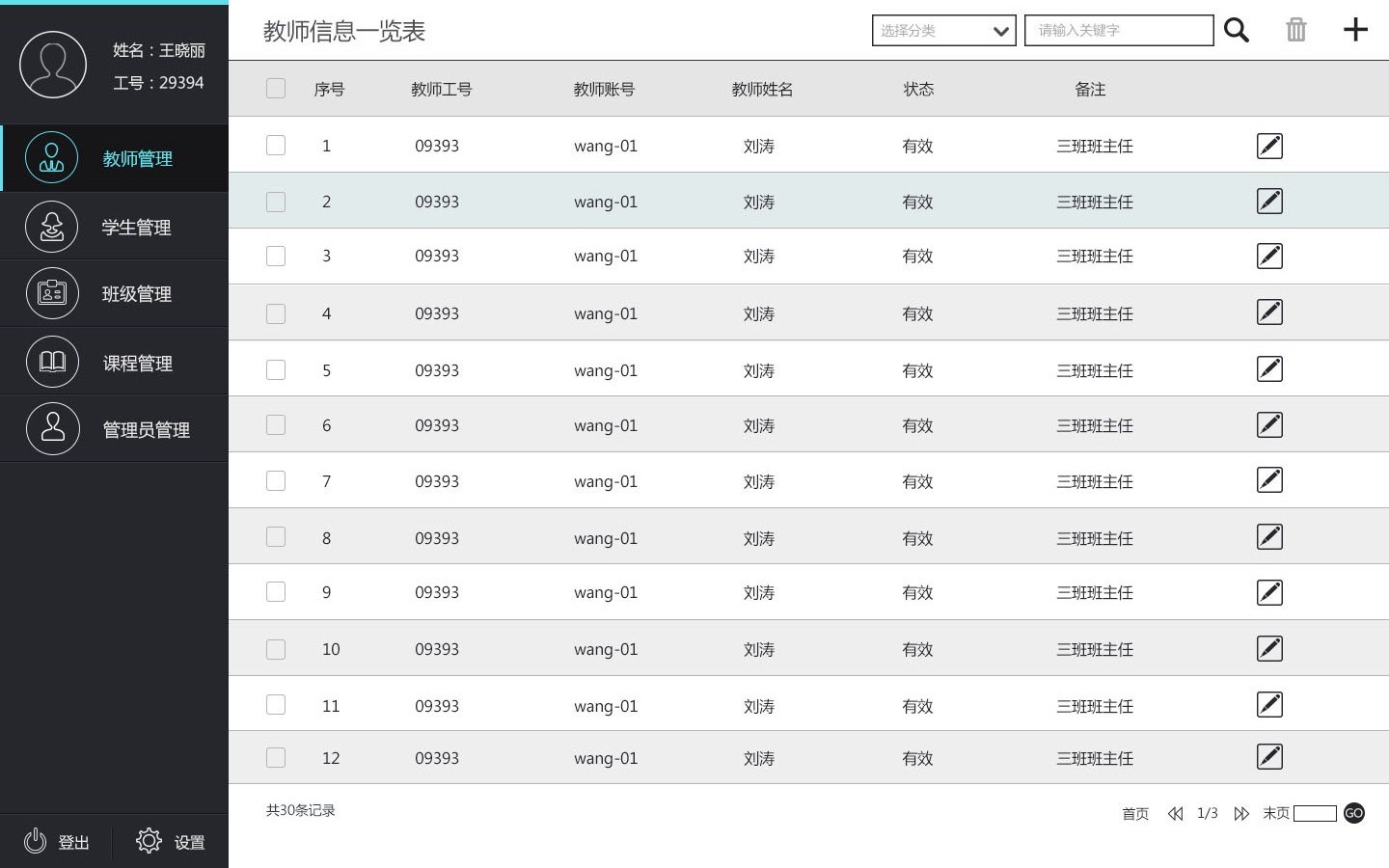Check the checkbox for row 9
Viewport: 1389px width, 868px height.
coord(276,592)
